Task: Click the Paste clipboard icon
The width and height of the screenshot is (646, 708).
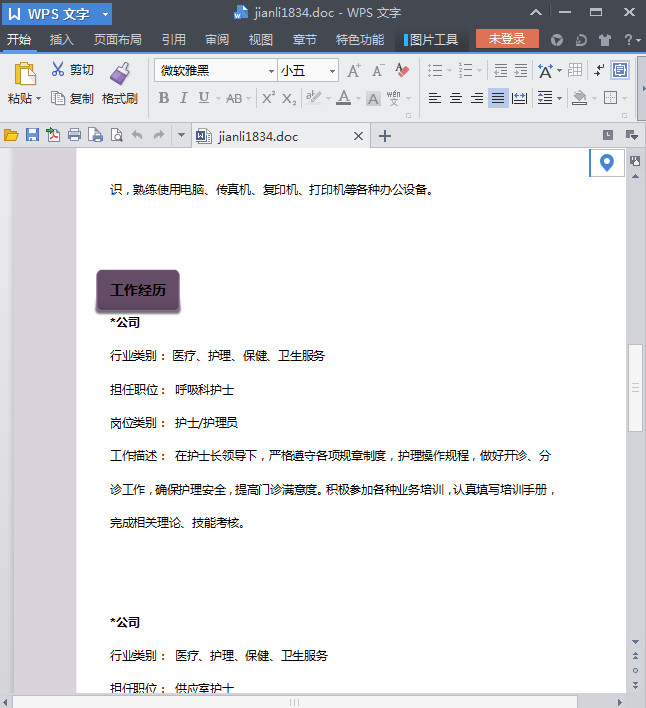Action: click(25, 74)
